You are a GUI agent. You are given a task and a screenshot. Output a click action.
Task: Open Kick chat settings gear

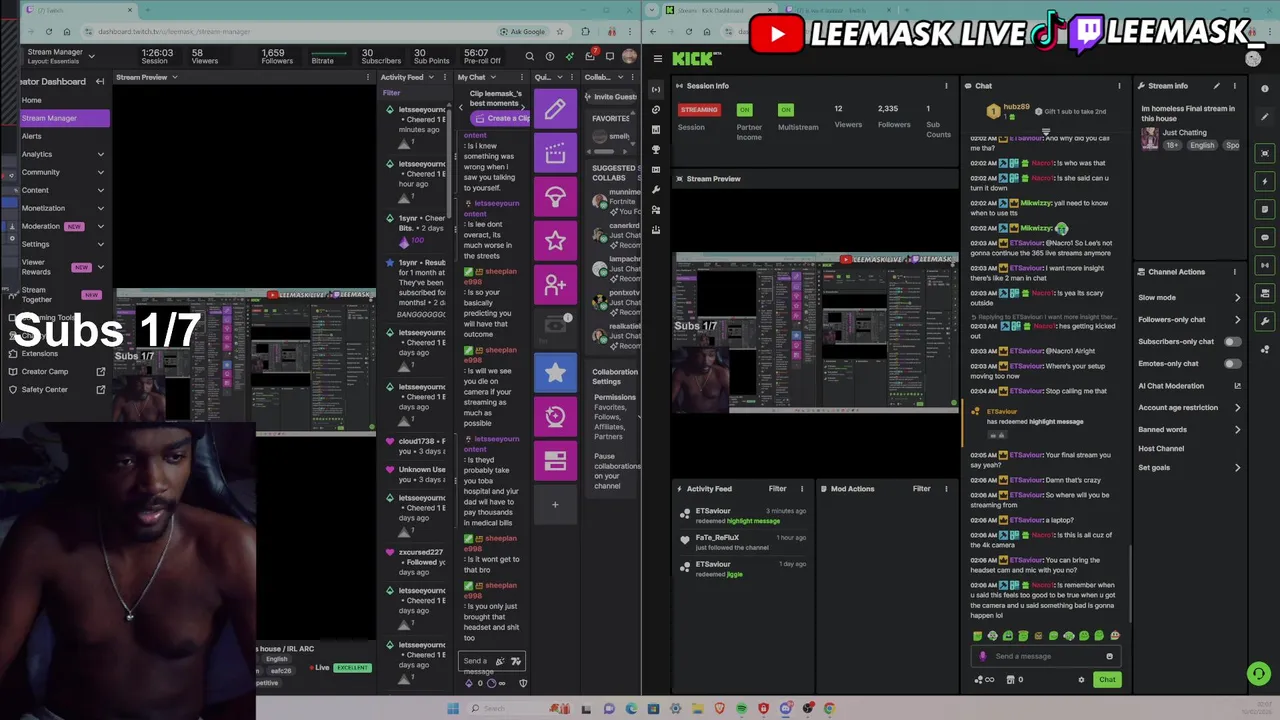1081,680
